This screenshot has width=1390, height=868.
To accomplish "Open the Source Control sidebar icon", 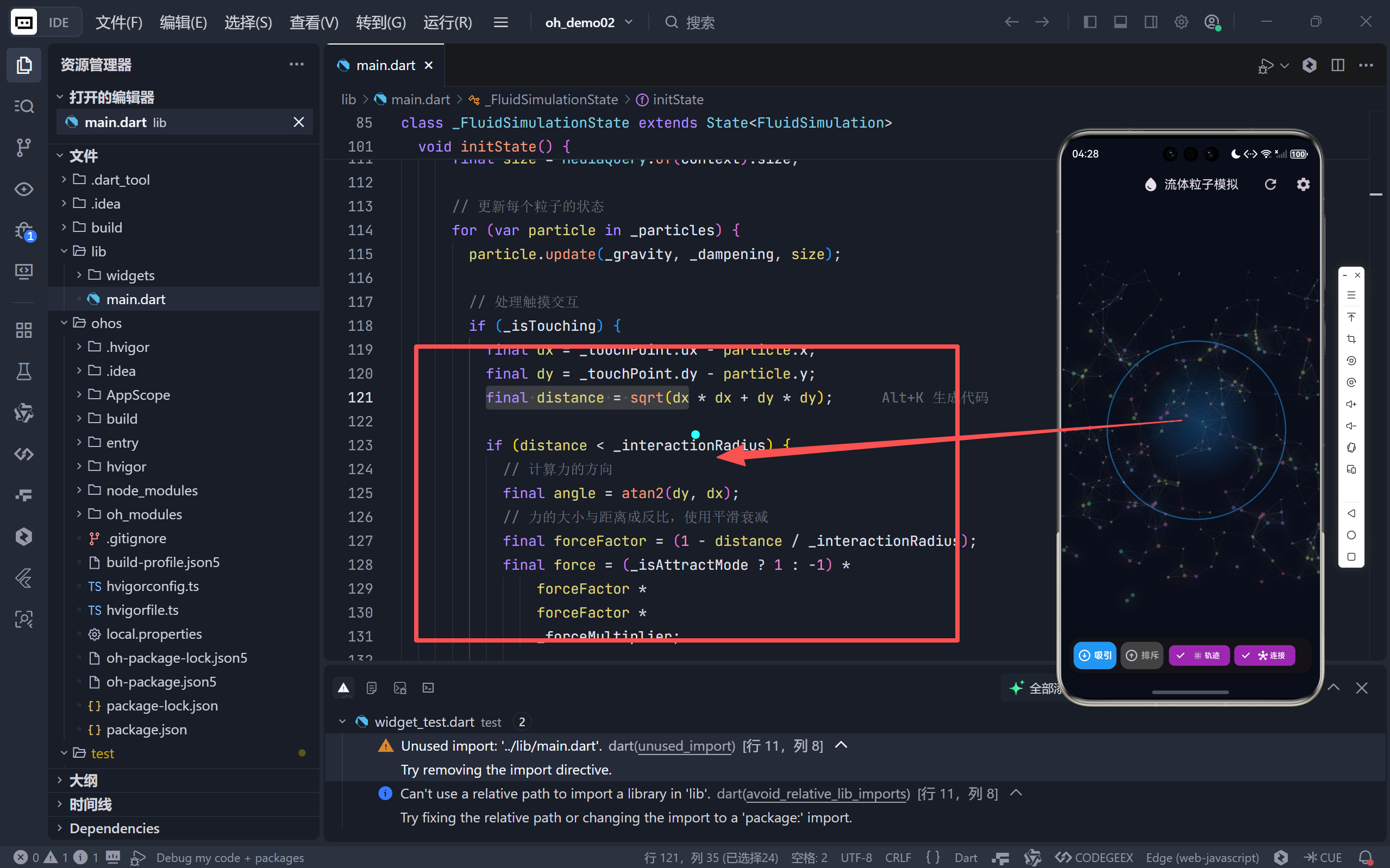I will 23,148.
